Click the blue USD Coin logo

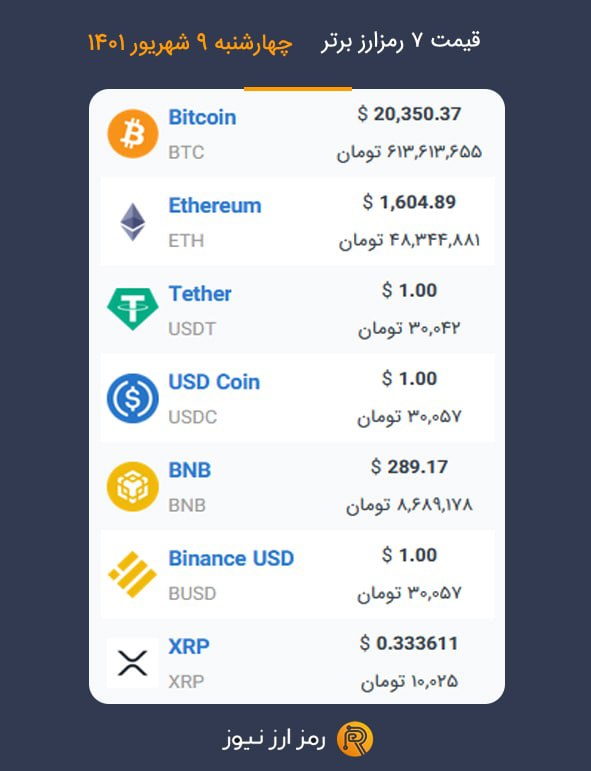[x=133, y=398]
